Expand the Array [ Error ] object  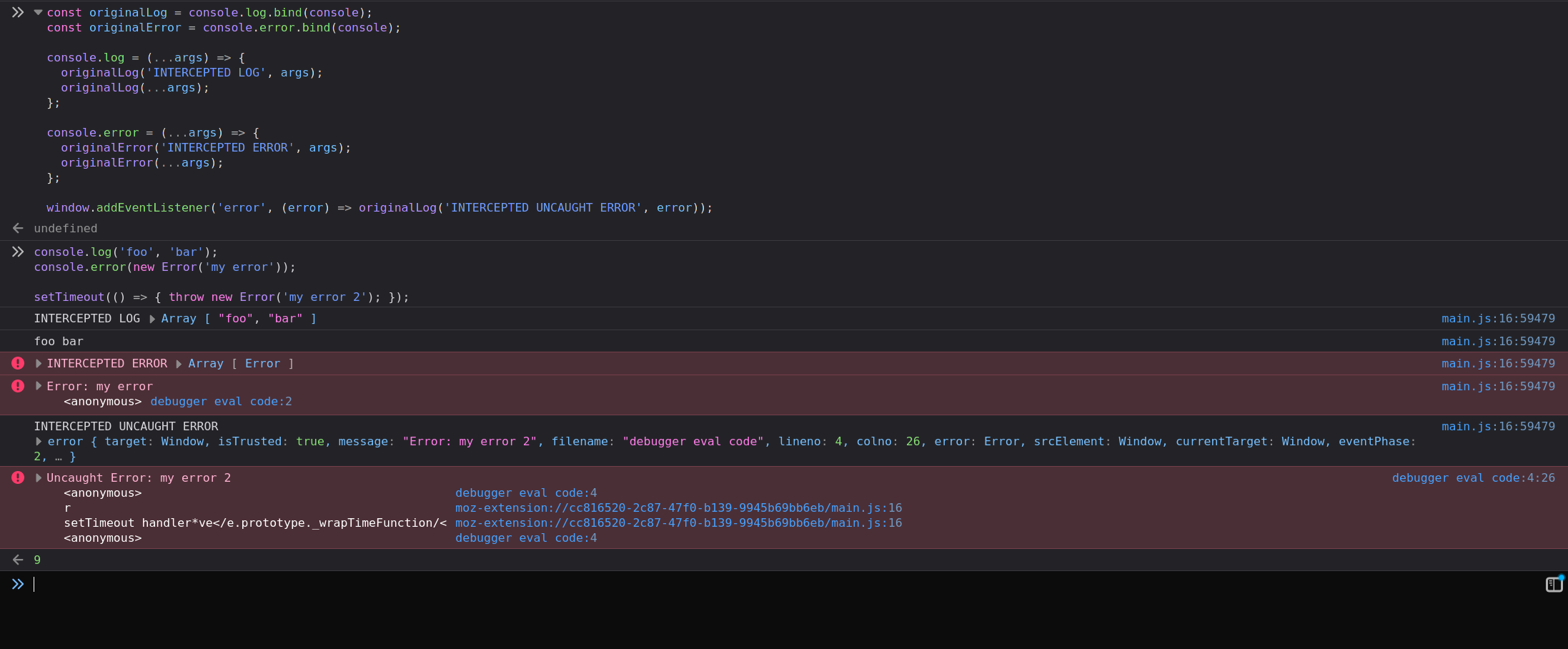point(179,364)
